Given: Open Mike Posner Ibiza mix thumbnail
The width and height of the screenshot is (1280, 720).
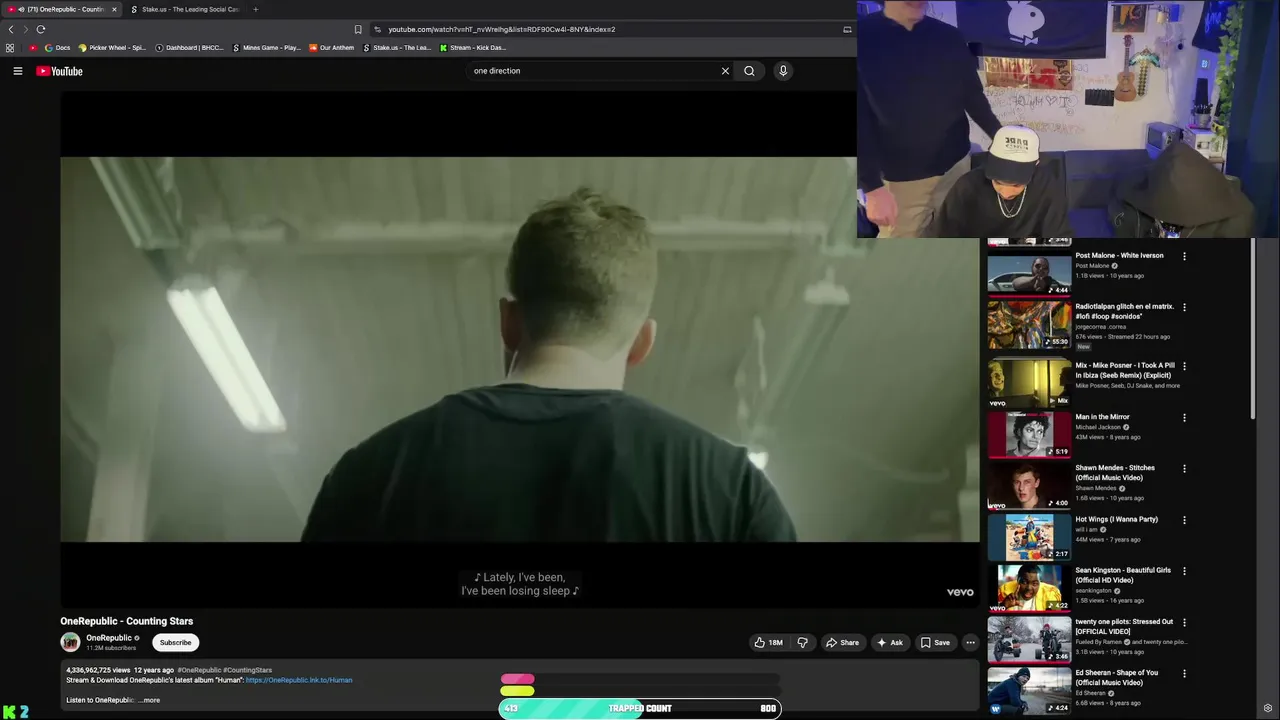Looking at the screenshot, I should pyautogui.click(x=1029, y=383).
